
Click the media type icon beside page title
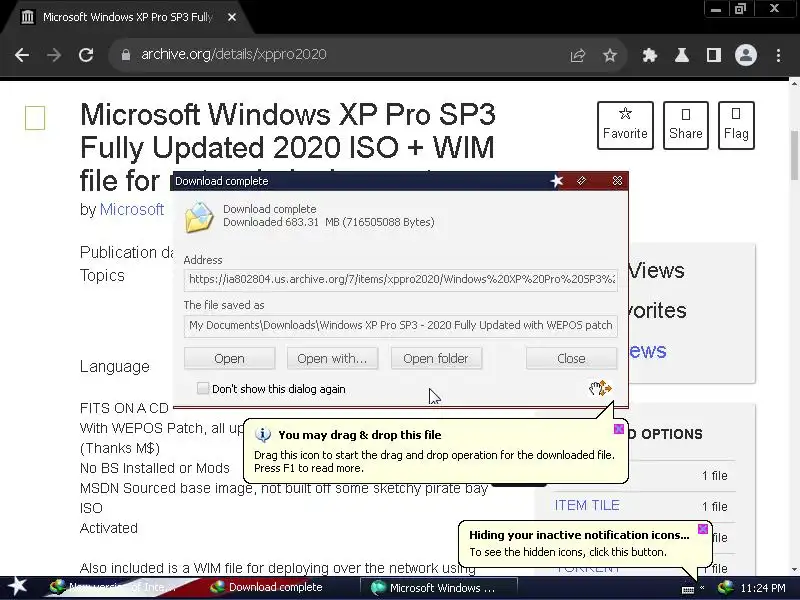[35, 118]
